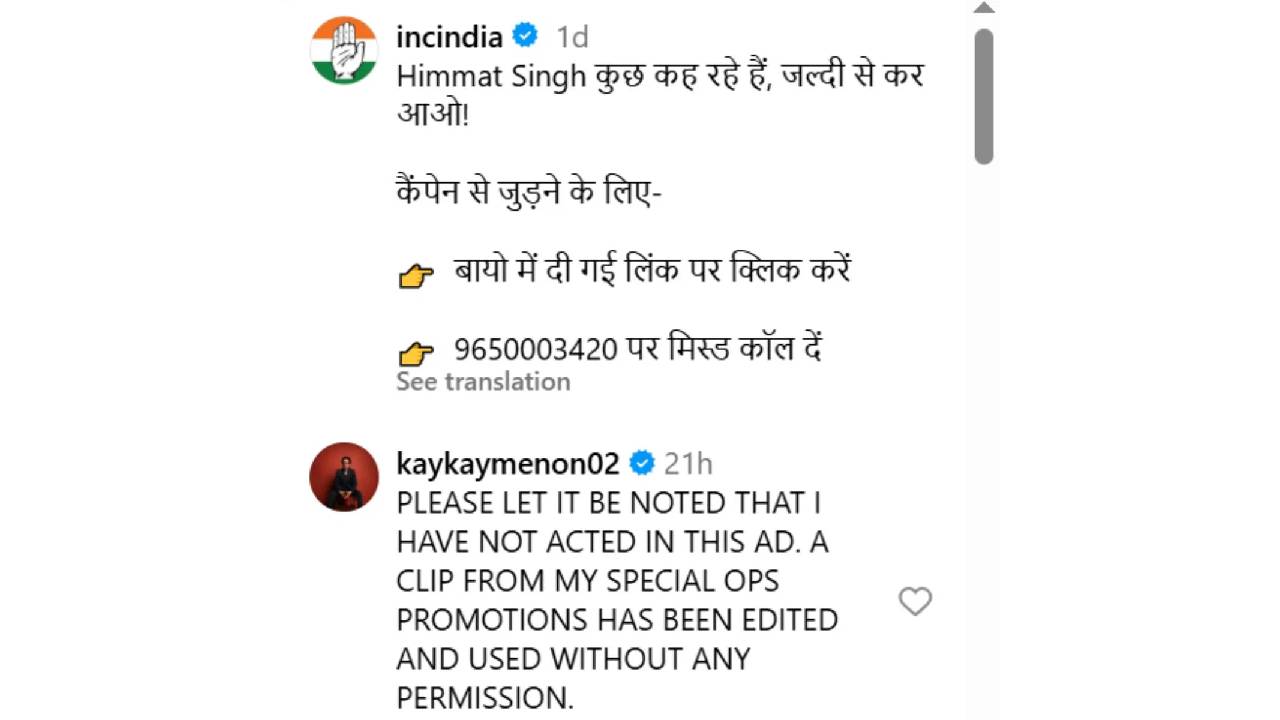Click the caption line 'कैंपेन से जुड़ने के लिए-'

(528, 193)
